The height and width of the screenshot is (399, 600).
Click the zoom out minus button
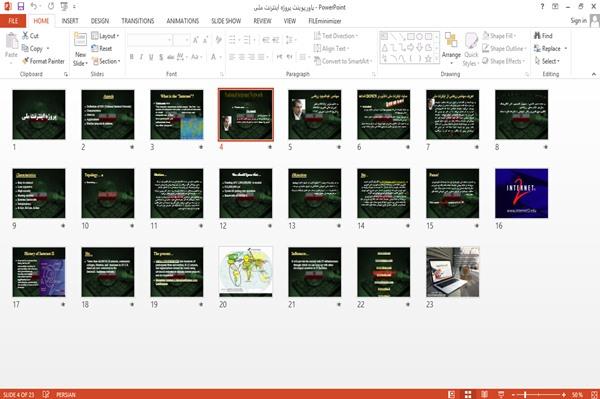[x=514, y=394]
